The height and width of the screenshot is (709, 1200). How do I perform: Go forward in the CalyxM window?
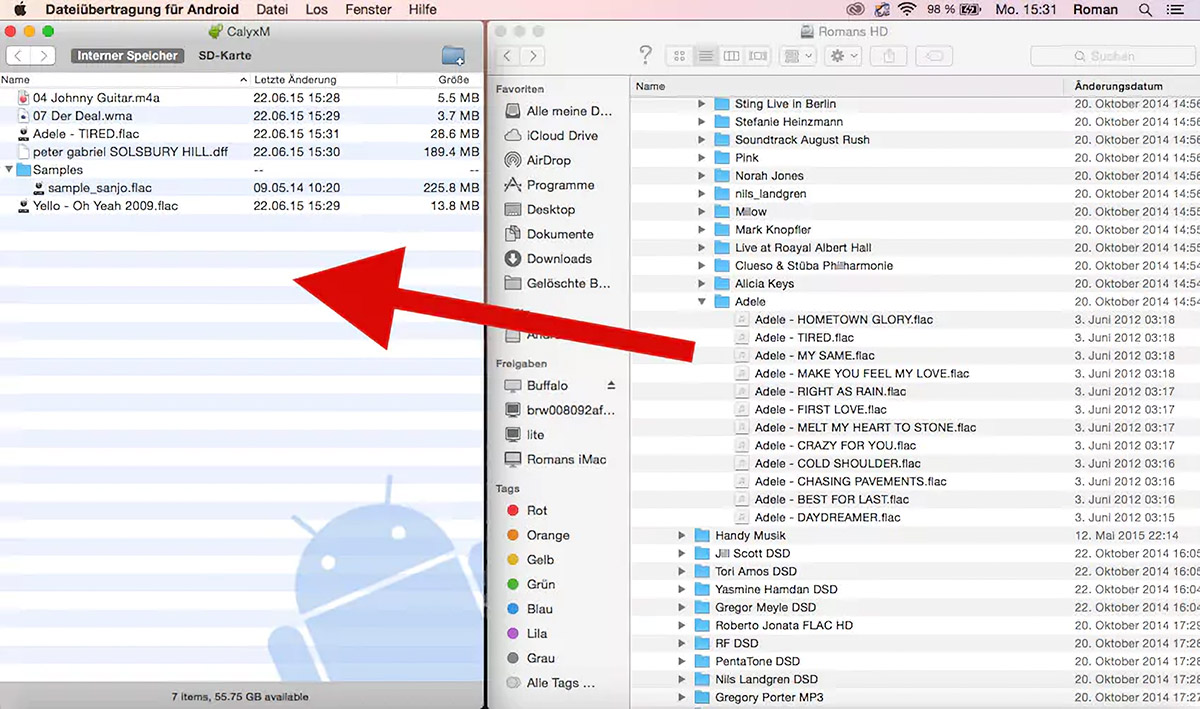[43, 56]
